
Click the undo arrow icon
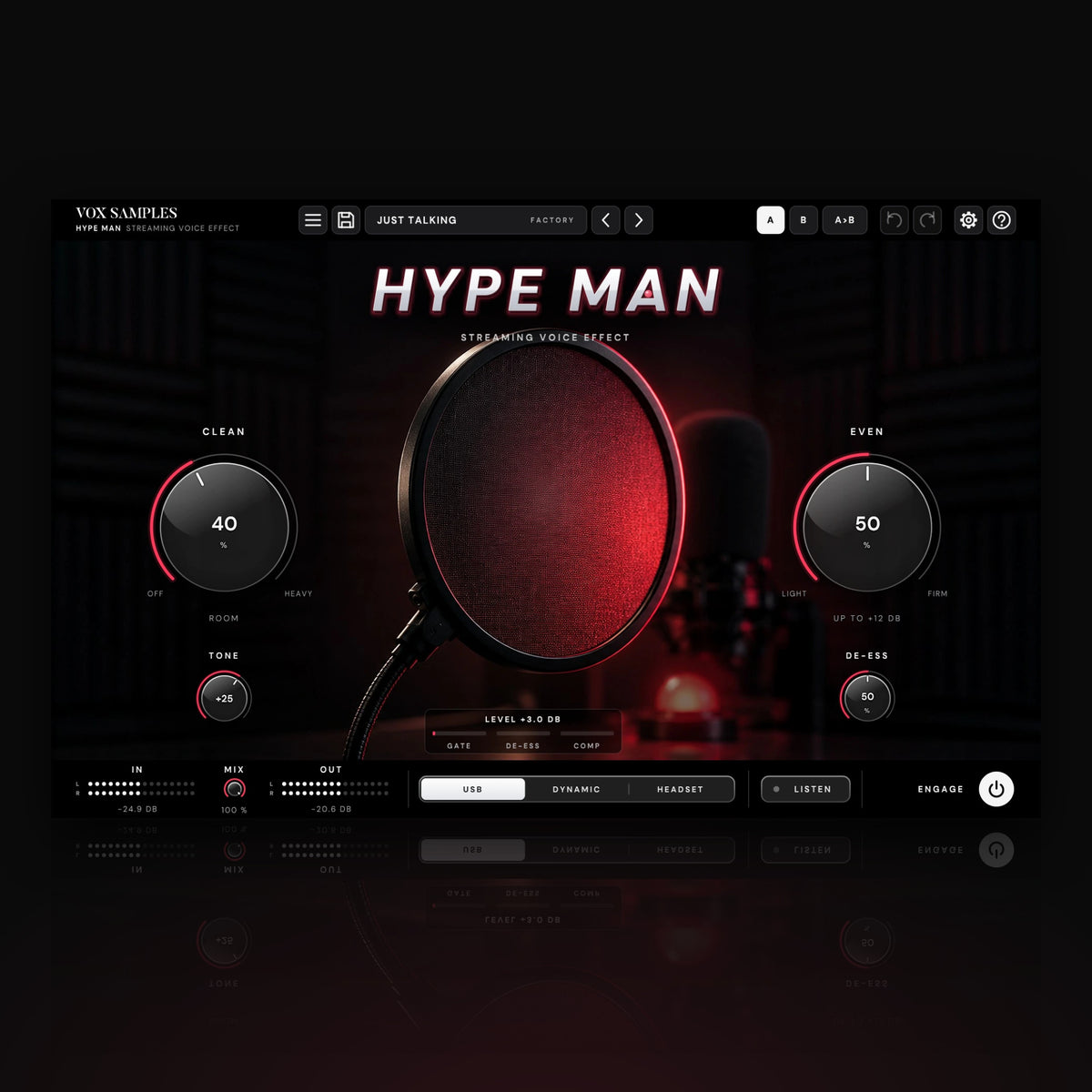895,220
